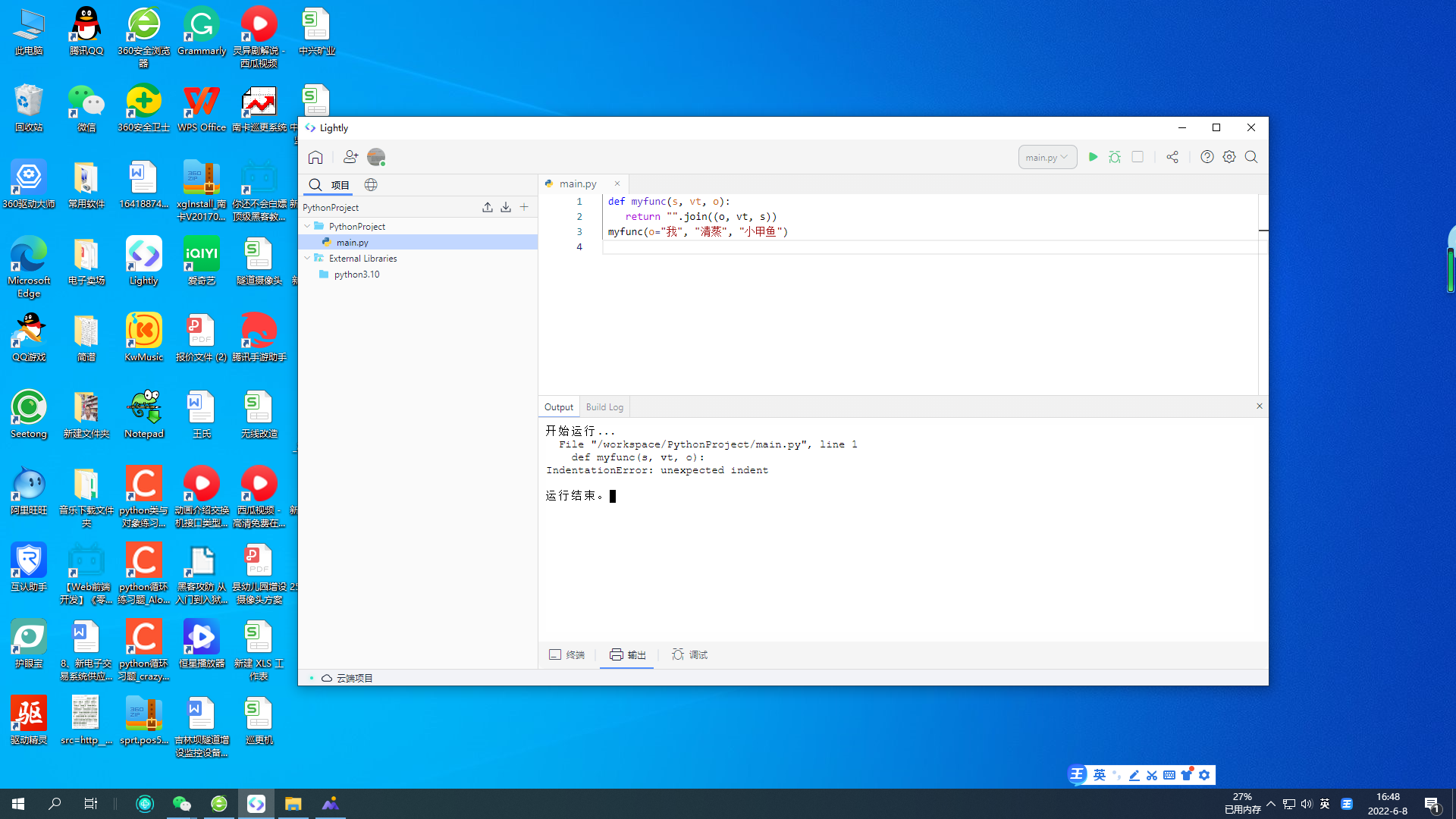Screen dimensions: 1456x819
Task: Click the download project icon
Action: 506,207
